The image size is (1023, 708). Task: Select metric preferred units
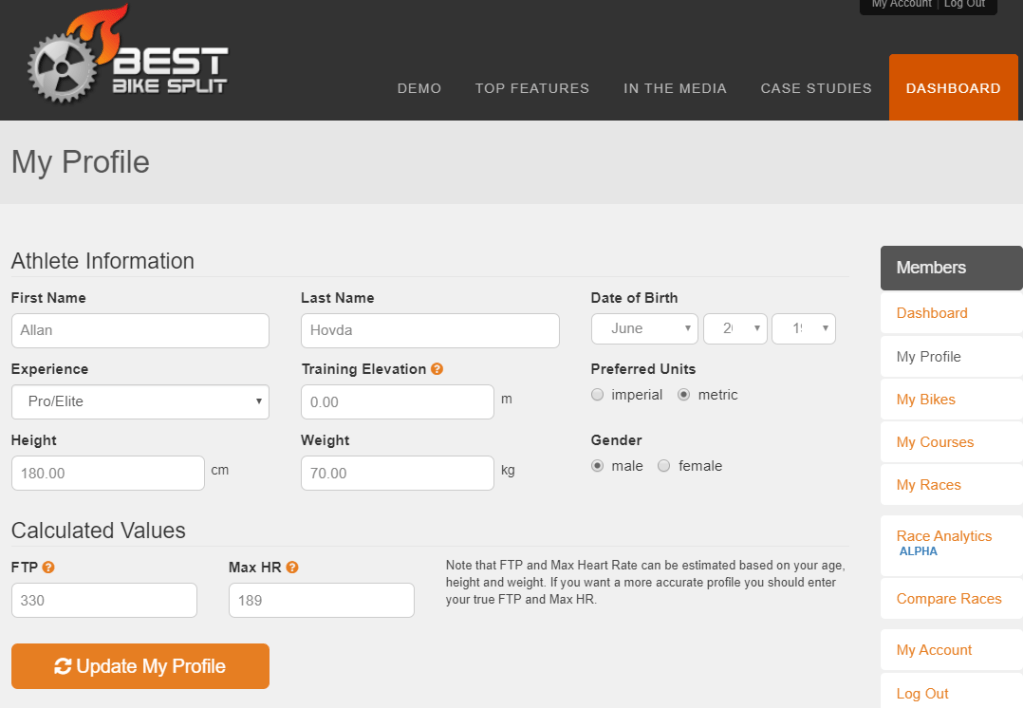point(684,395)
